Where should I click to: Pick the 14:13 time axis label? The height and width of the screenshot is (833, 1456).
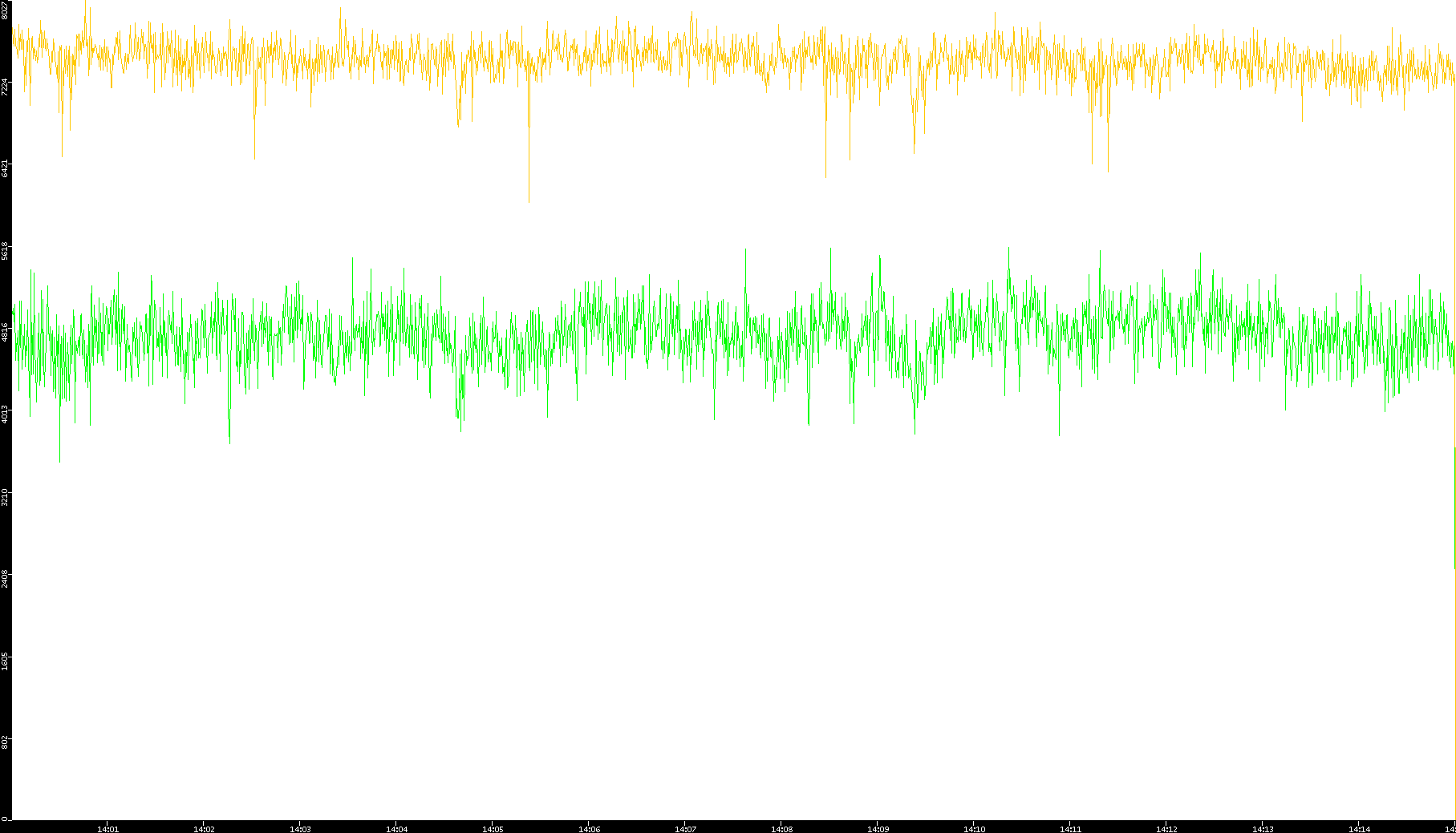(1263, 829)
